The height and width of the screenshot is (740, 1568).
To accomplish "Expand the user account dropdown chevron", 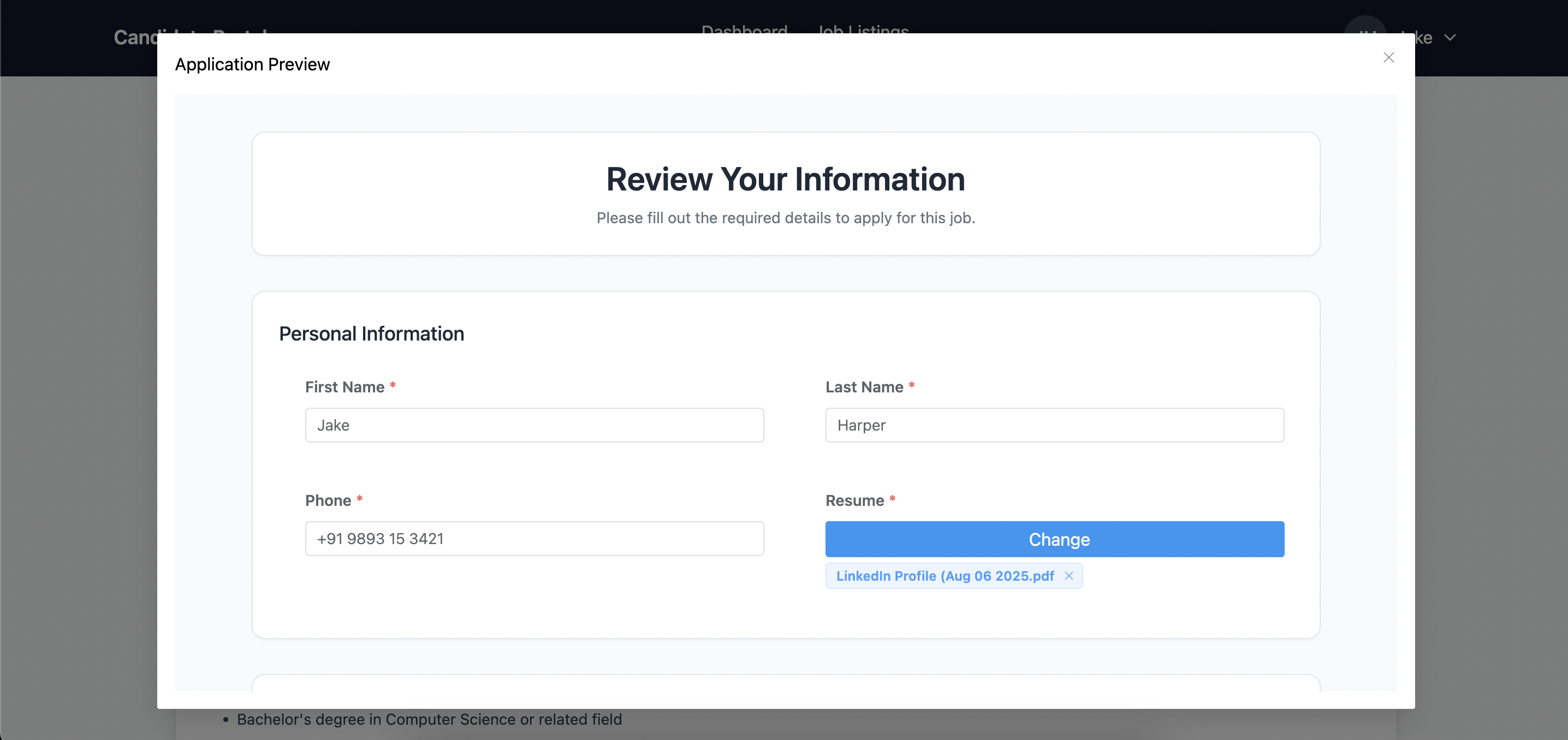I will (1450, 38).
